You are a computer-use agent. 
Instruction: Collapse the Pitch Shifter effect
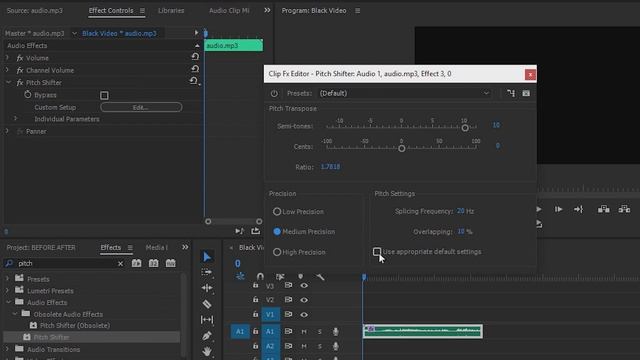[x=8, y=82]
